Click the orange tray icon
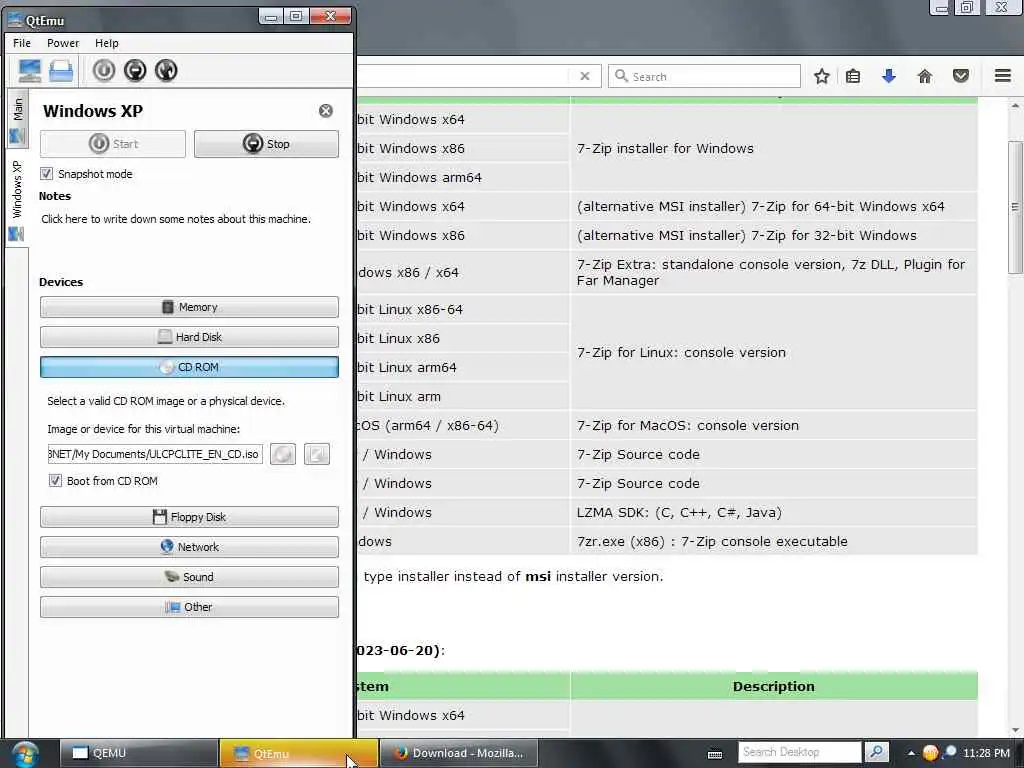 pos(931,753)
